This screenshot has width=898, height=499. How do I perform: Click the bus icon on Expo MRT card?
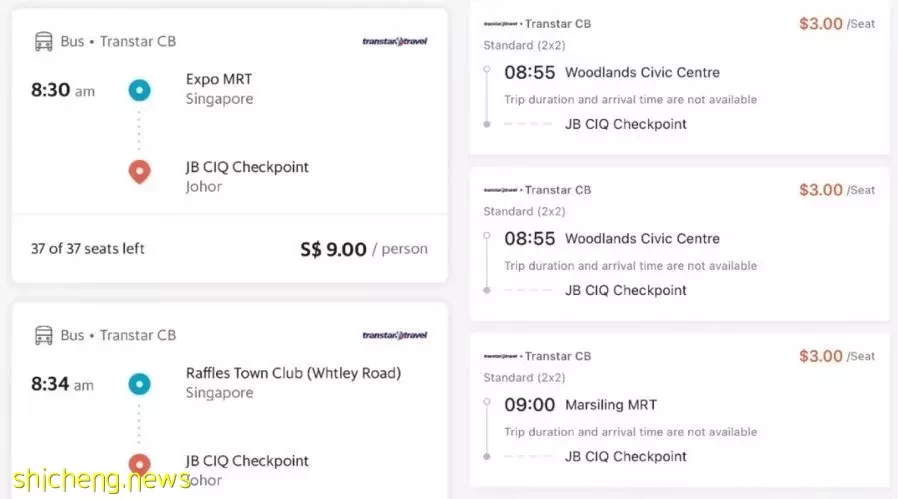[x=44, y=41]
